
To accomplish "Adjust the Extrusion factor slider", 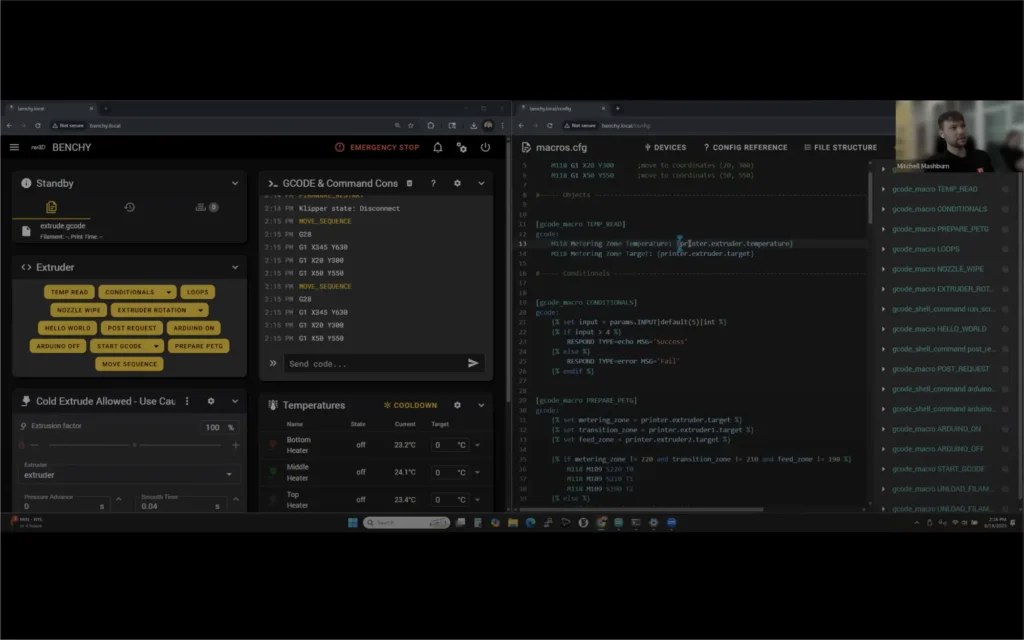I will click(134, 444).
